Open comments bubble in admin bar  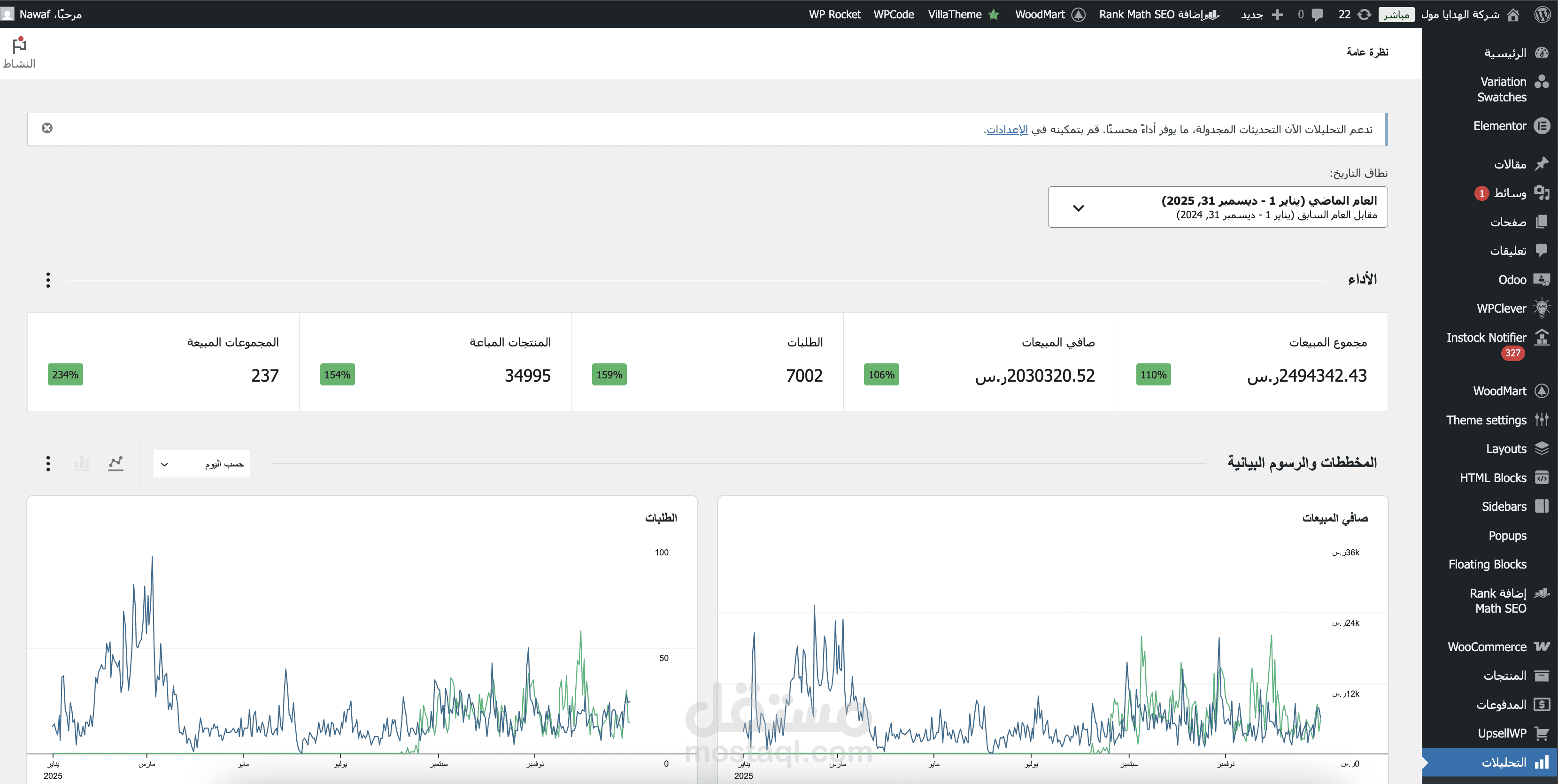coord(1311,15)
